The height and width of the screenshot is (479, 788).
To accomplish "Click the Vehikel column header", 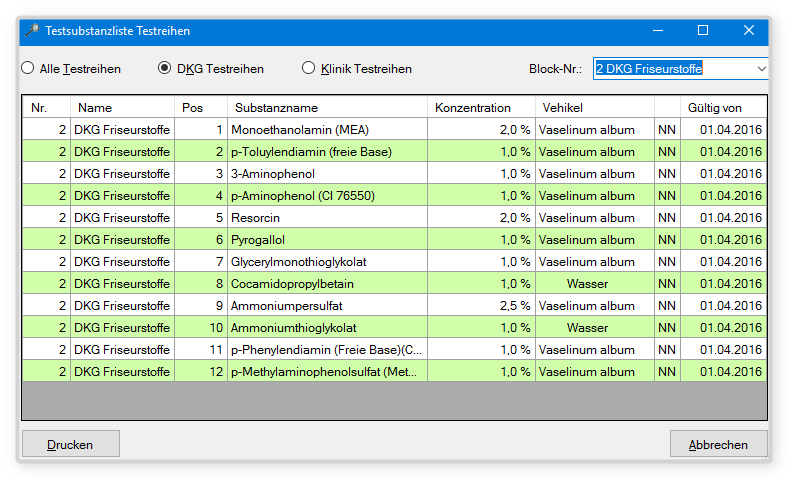I will [563, 107].
